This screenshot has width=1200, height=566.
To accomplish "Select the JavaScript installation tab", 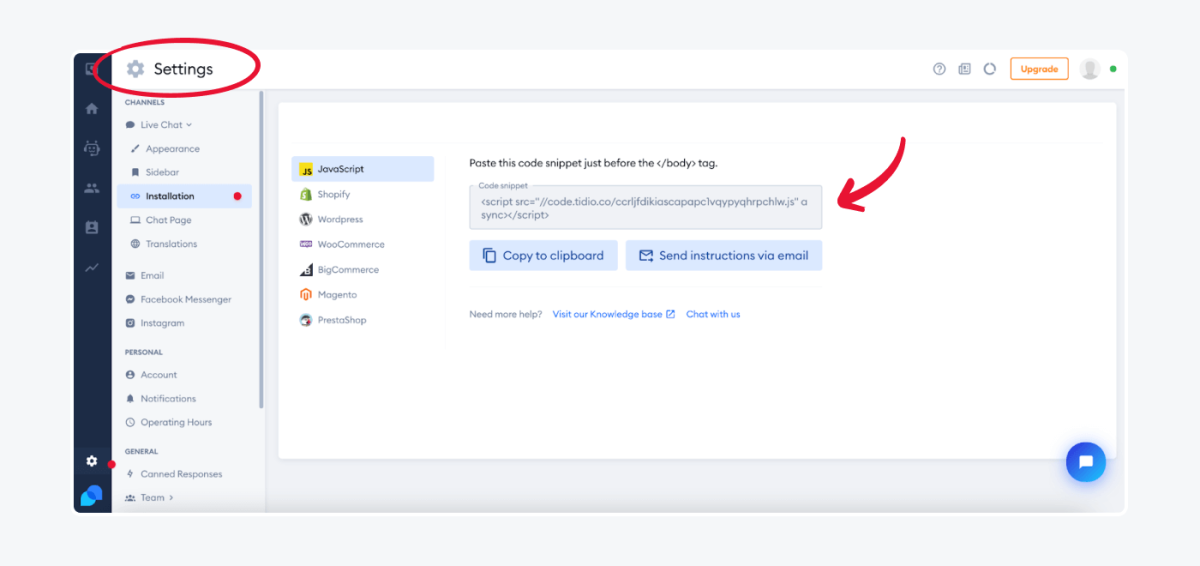I will coord(363,169).
